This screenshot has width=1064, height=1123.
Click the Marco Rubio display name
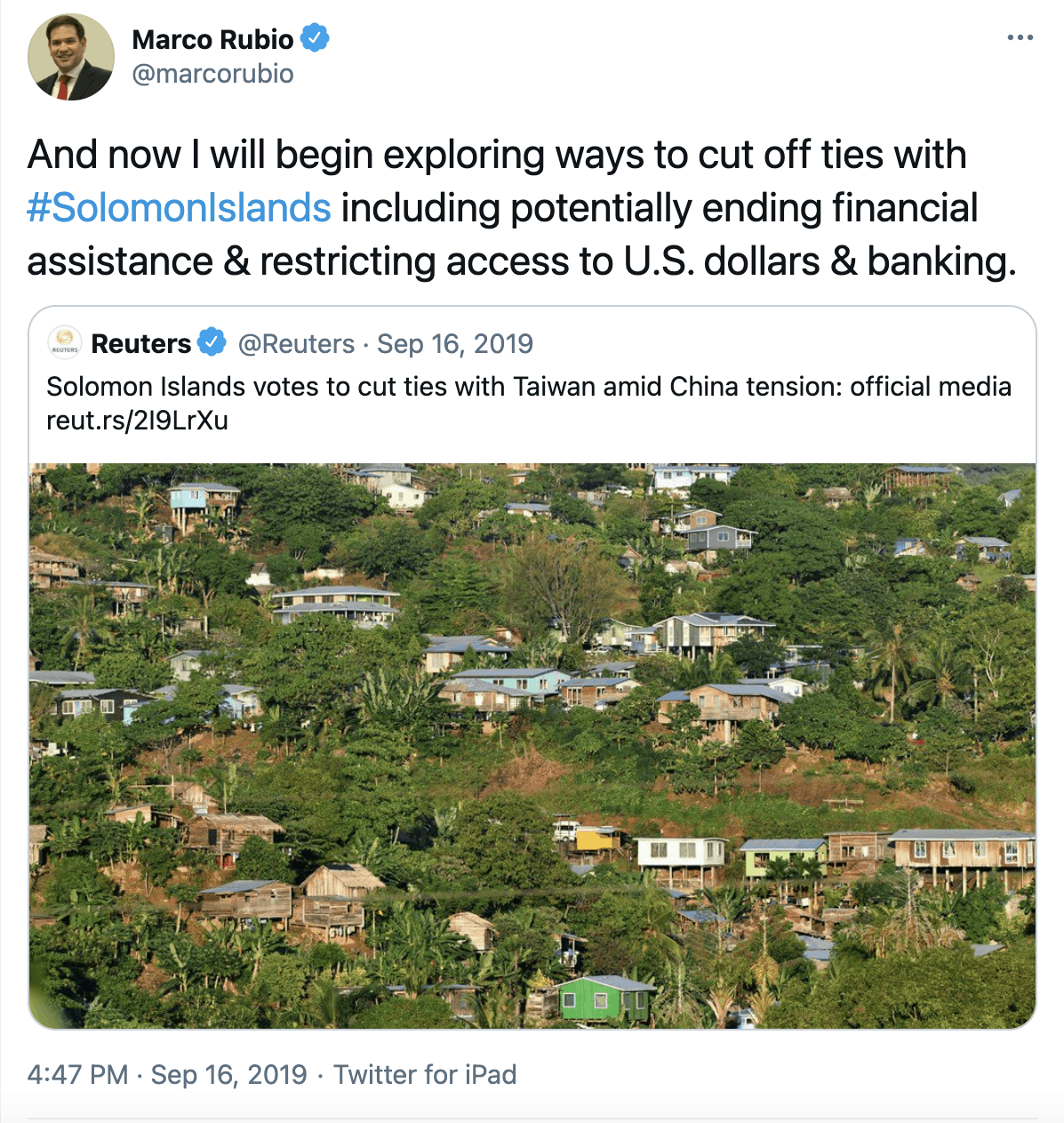[212, 39]
